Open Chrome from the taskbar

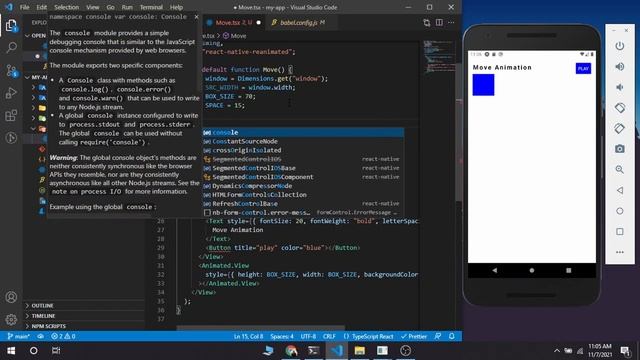[x=291, y=351]
